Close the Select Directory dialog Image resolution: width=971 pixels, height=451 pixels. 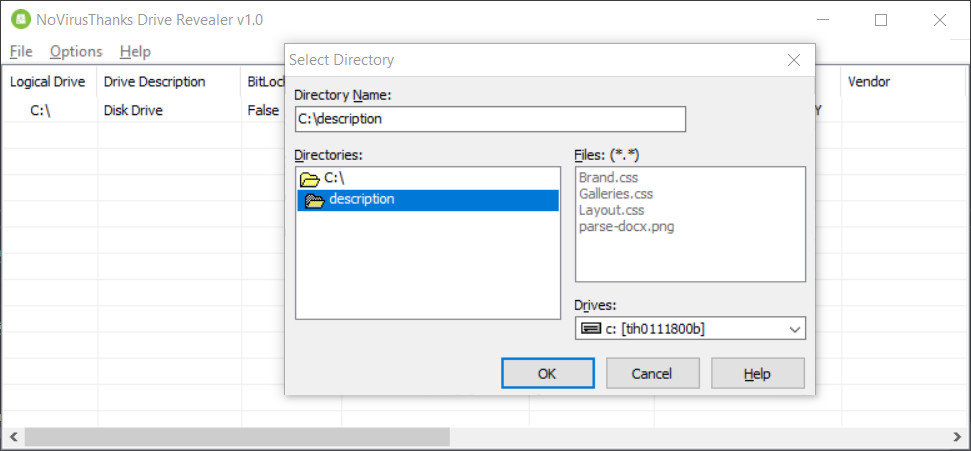[793, 60]
